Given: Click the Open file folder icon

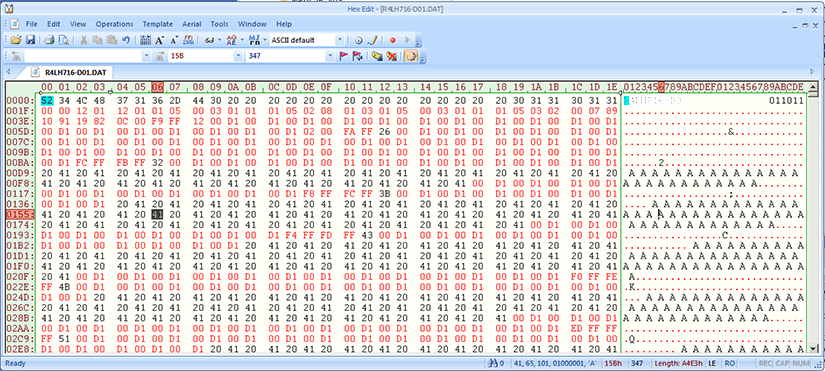Looking at the screenshot, I should 16,40.
